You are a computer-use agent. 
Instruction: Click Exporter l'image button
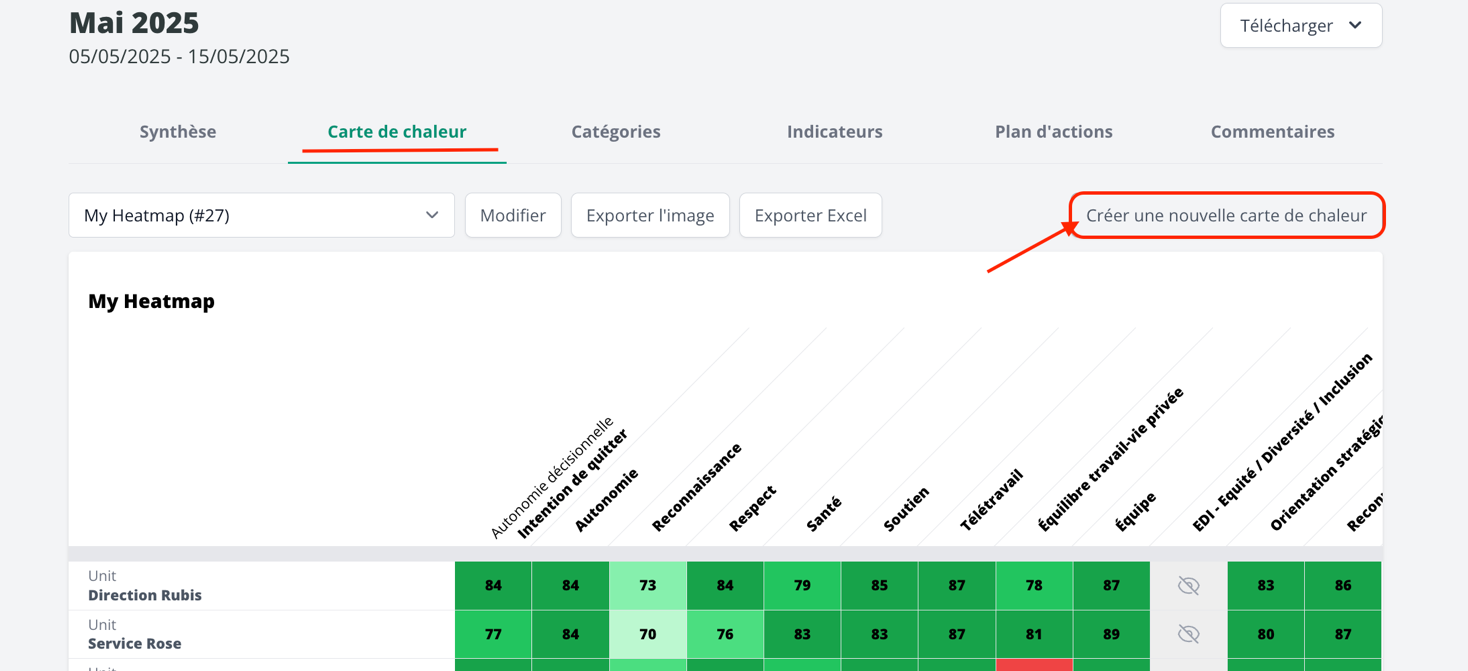pyautogui.click(x=650, y=215)
